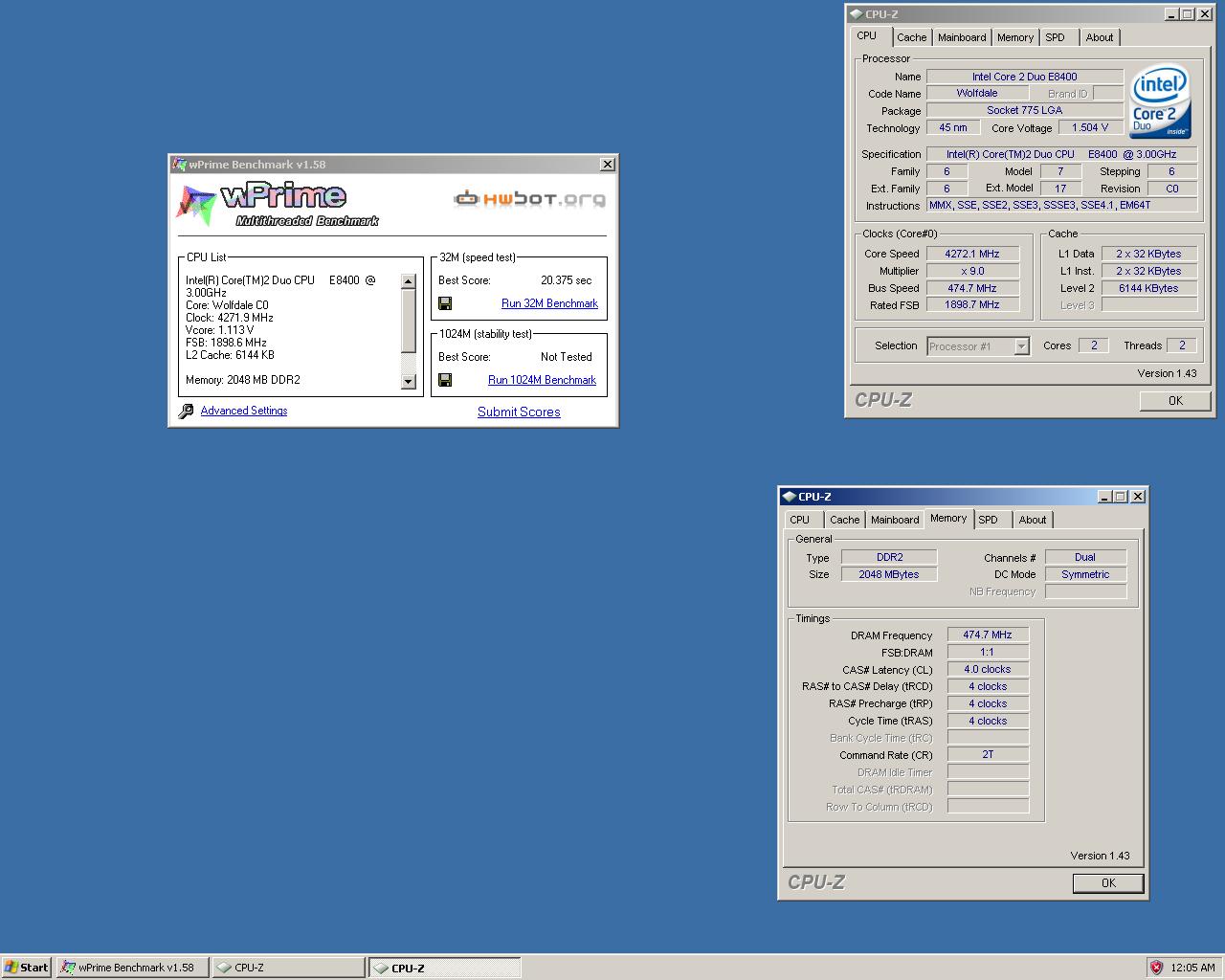
Task: Click the active CPU-Z taskbar button
Action: click(x=445, y=968)
